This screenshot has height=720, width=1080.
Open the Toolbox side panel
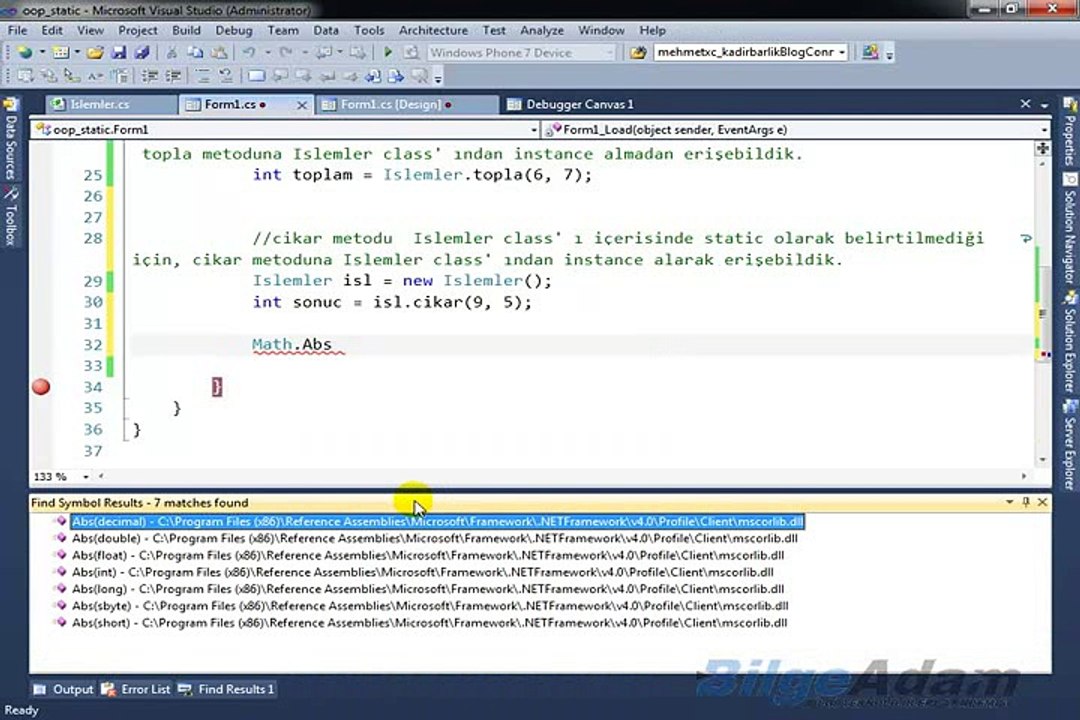[10, 216]
